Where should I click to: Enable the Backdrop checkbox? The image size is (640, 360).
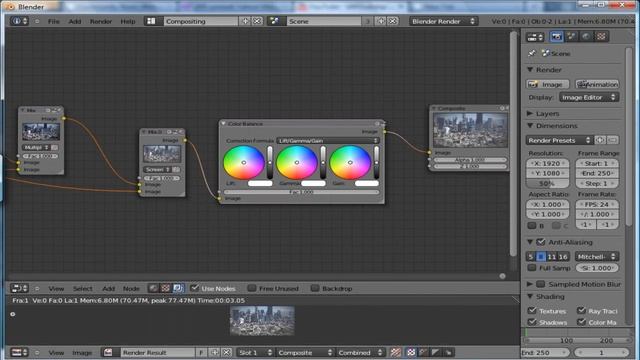(x=315, y=288)
